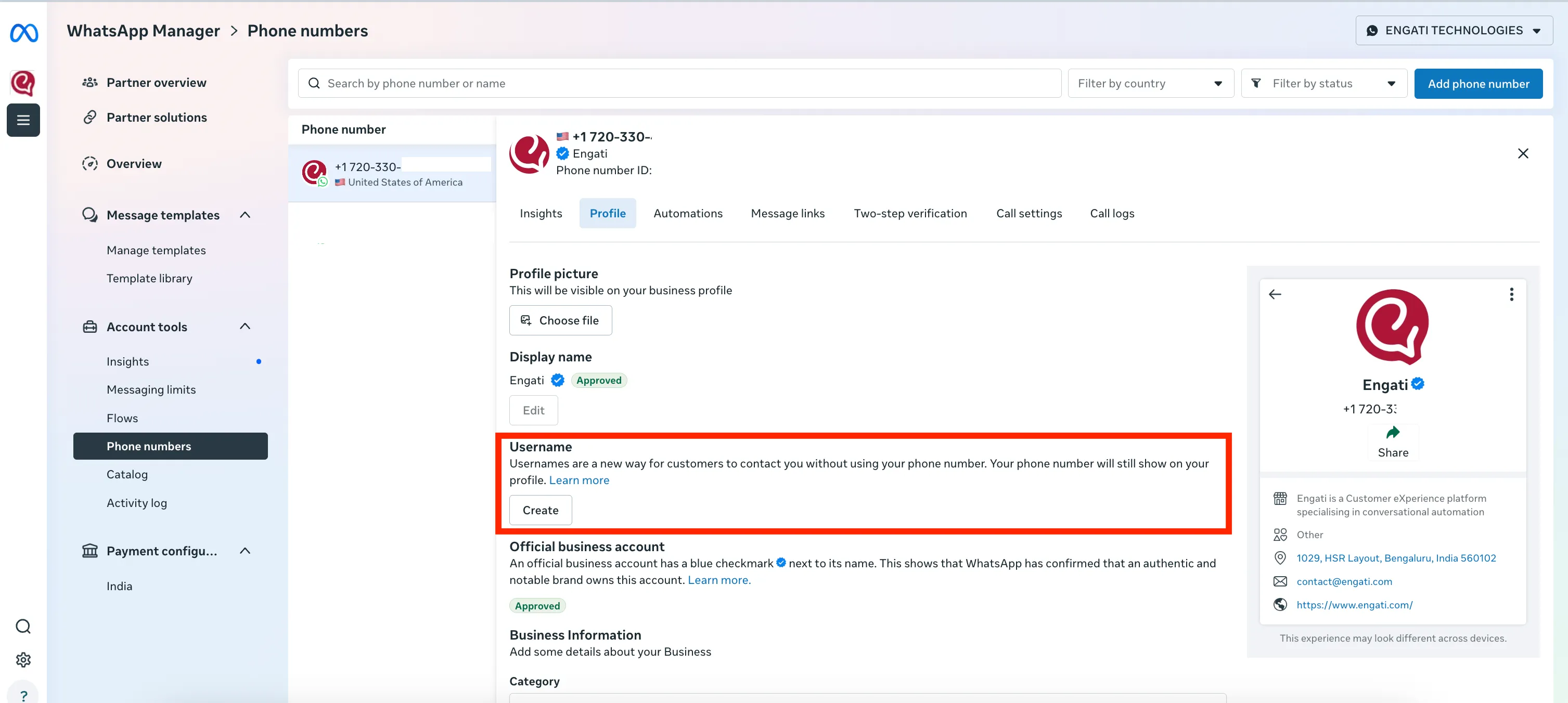Click the Partner overview people icon

pyautogui.click(x=90, y=82)
